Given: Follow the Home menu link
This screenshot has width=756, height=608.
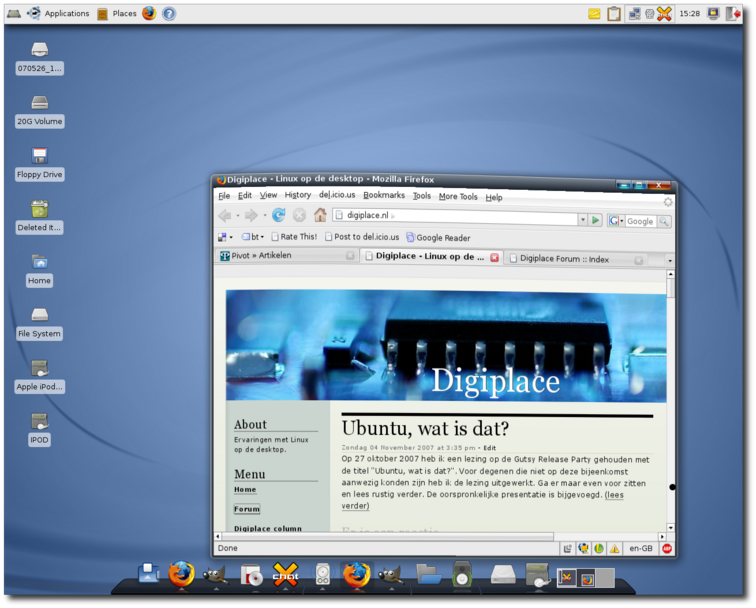Looking at the screenshot, I should pos(245,489).
